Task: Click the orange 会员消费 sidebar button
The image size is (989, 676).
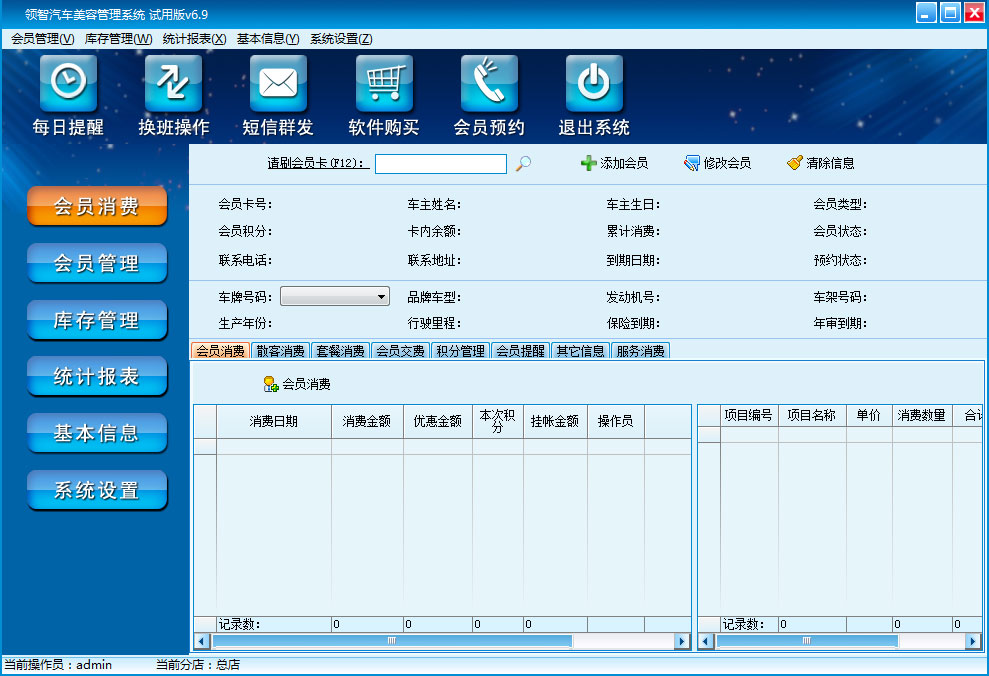Action: 97,206
